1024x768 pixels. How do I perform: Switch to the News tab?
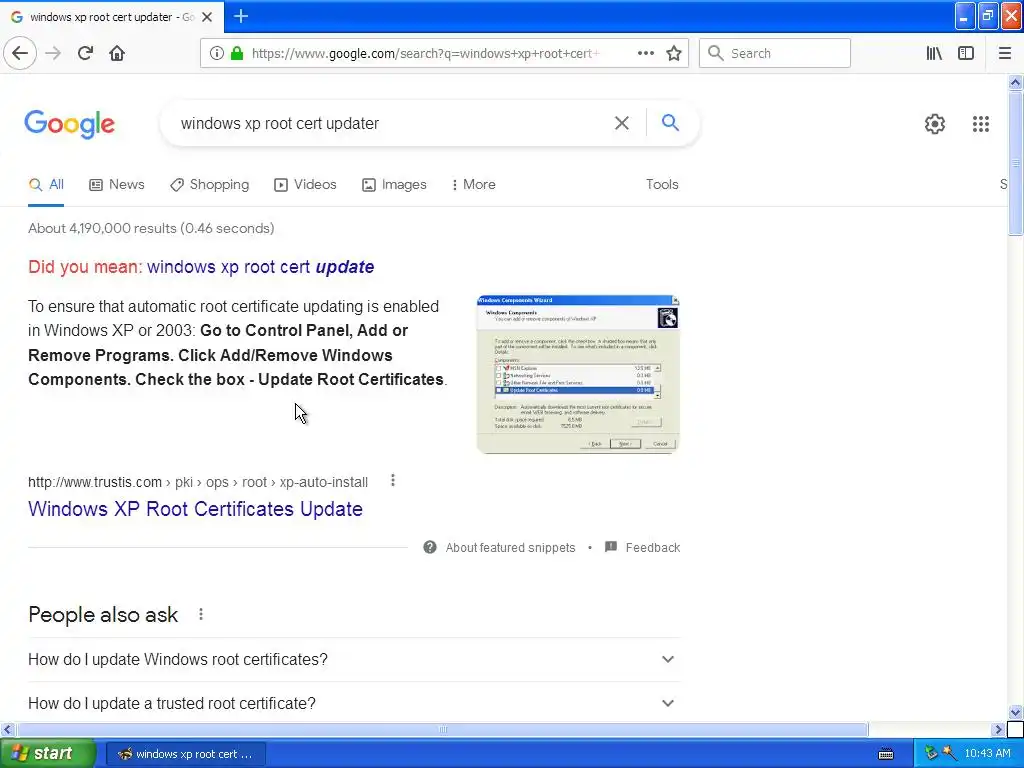click(x=117, y=185)
